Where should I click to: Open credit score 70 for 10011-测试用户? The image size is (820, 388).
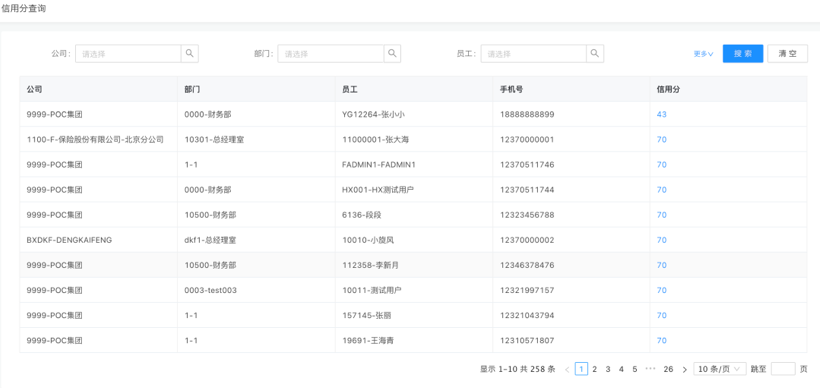(x=662, y=290)
